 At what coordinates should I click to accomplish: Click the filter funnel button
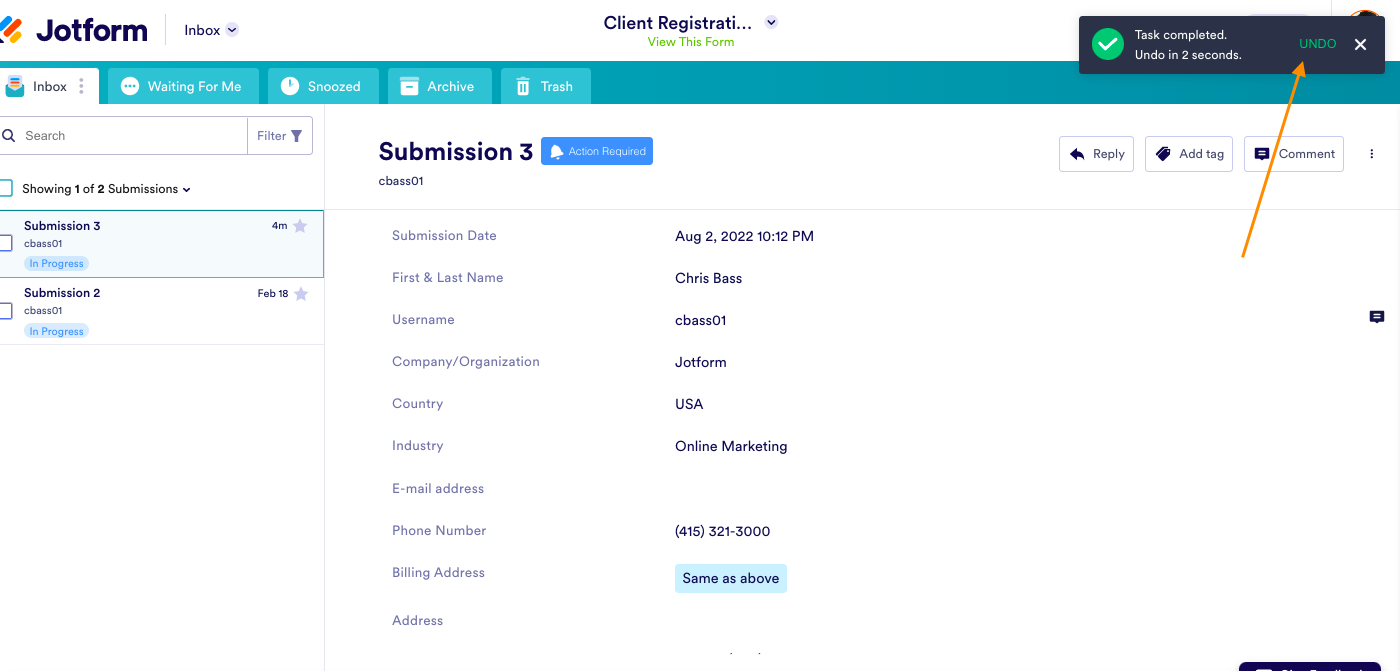point(280,136)
